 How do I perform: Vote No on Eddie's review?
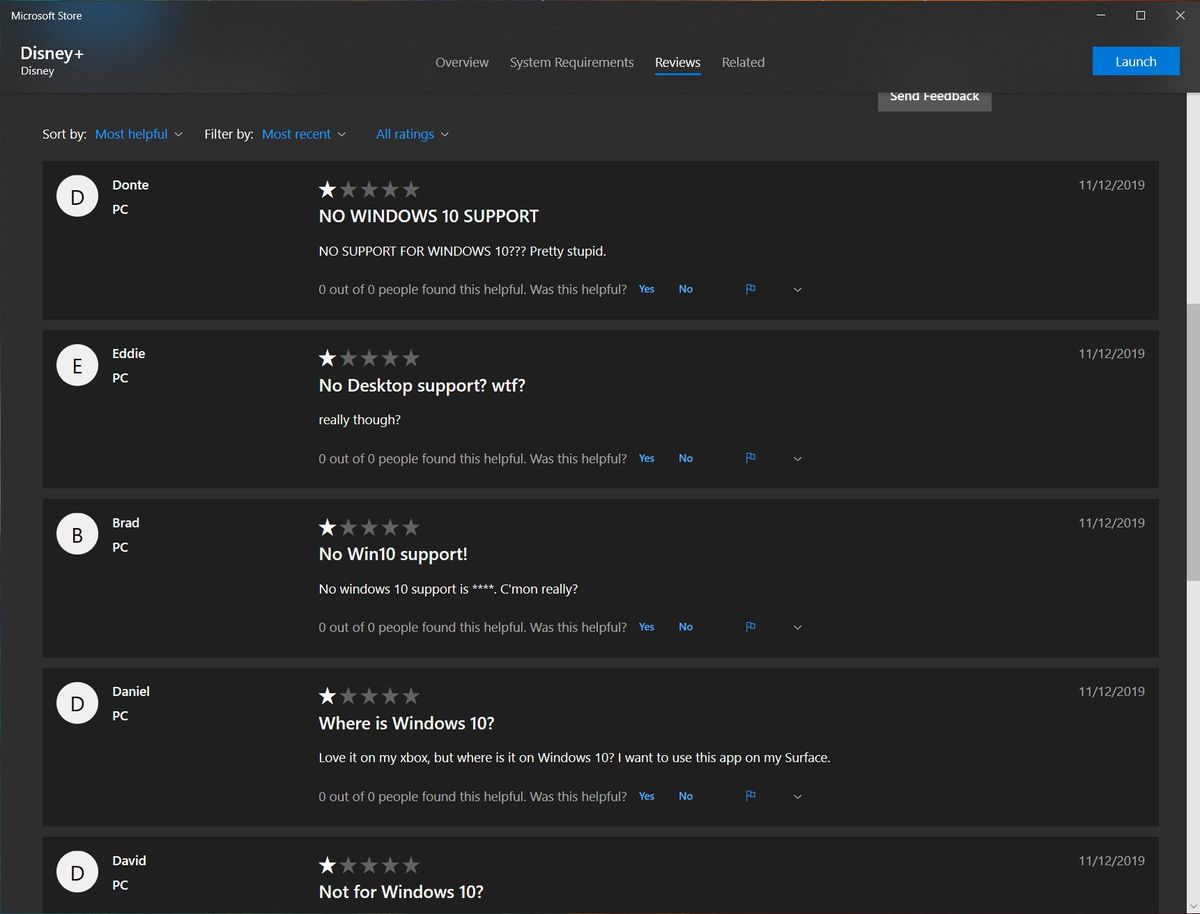[686, 458]
